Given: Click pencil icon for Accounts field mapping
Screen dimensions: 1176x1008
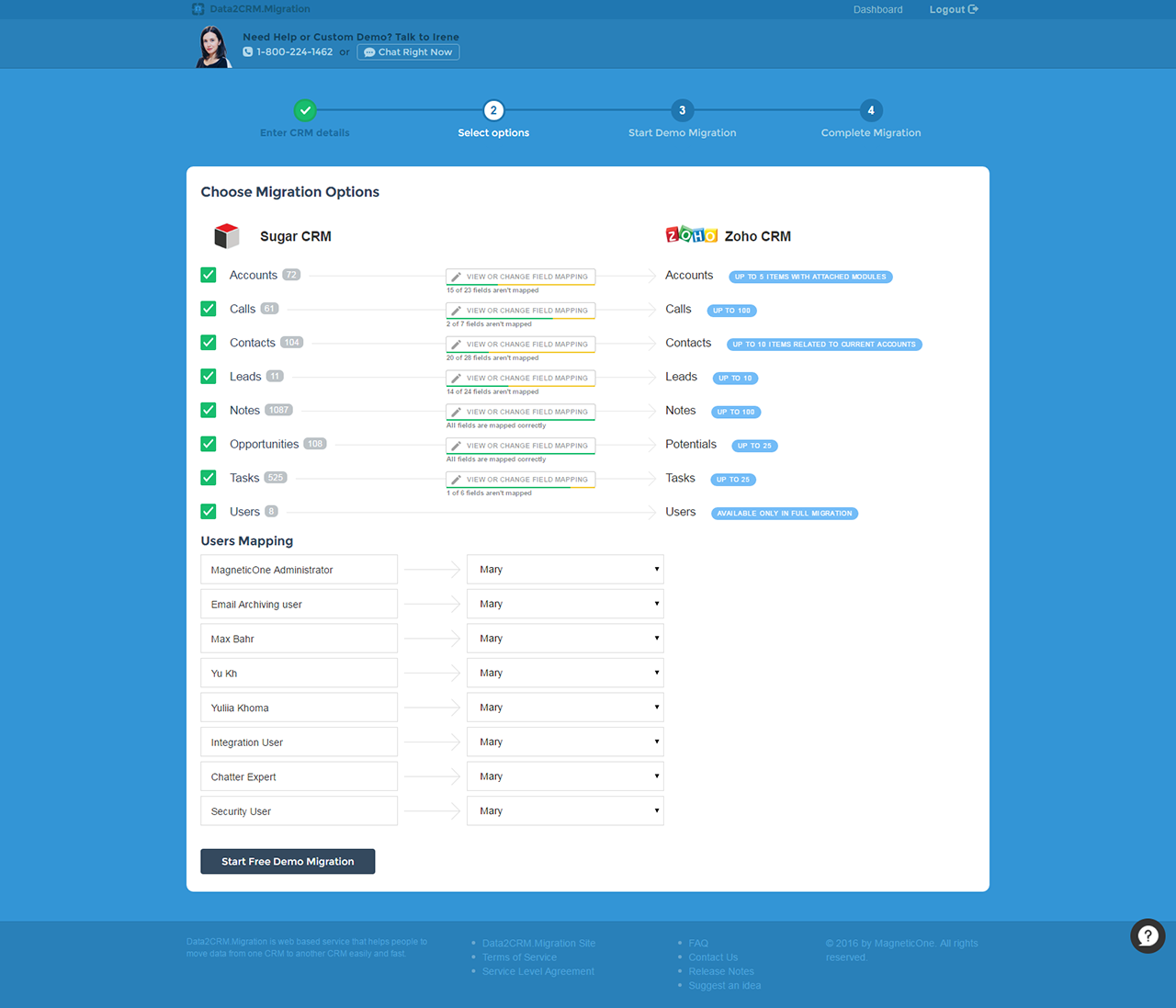Looking at the screenshot, I should 457,277.
